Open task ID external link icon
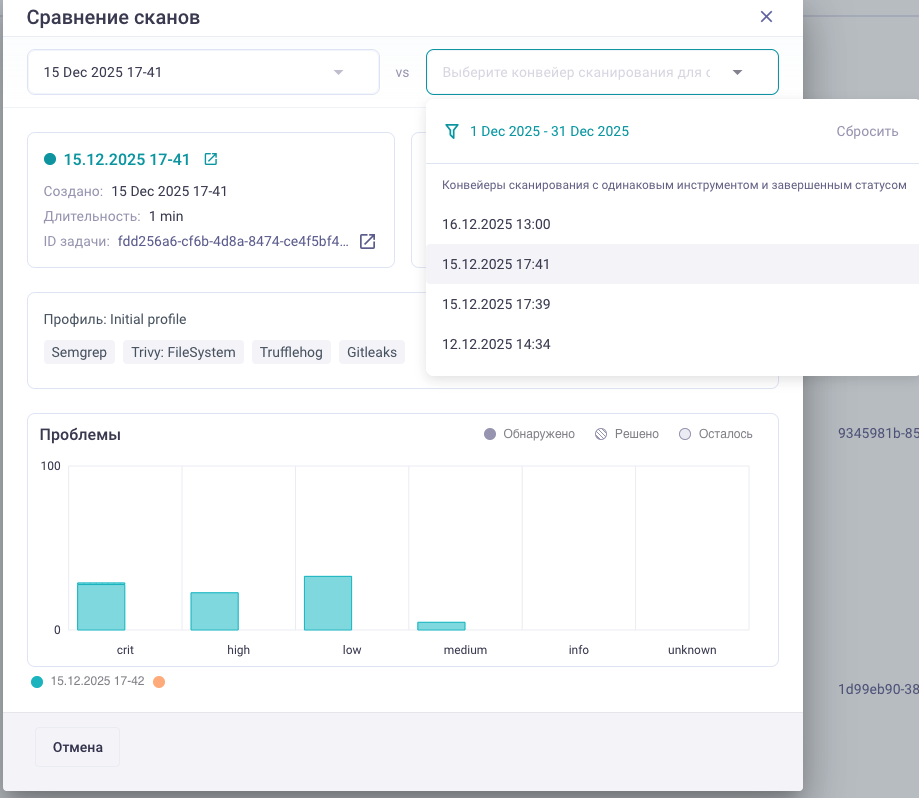This screenshot has width=919, height=798. (x=367, y=241)
